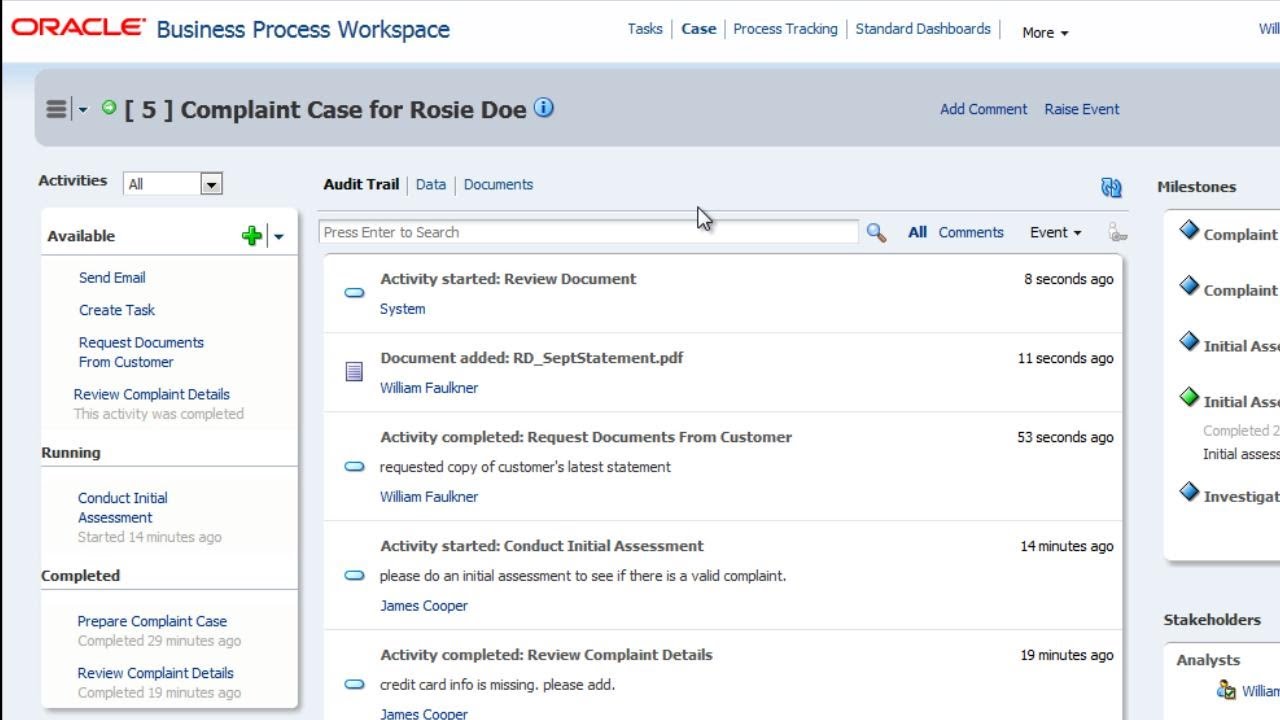Click green completed milestone diamond

click(x=1189, y=398)
